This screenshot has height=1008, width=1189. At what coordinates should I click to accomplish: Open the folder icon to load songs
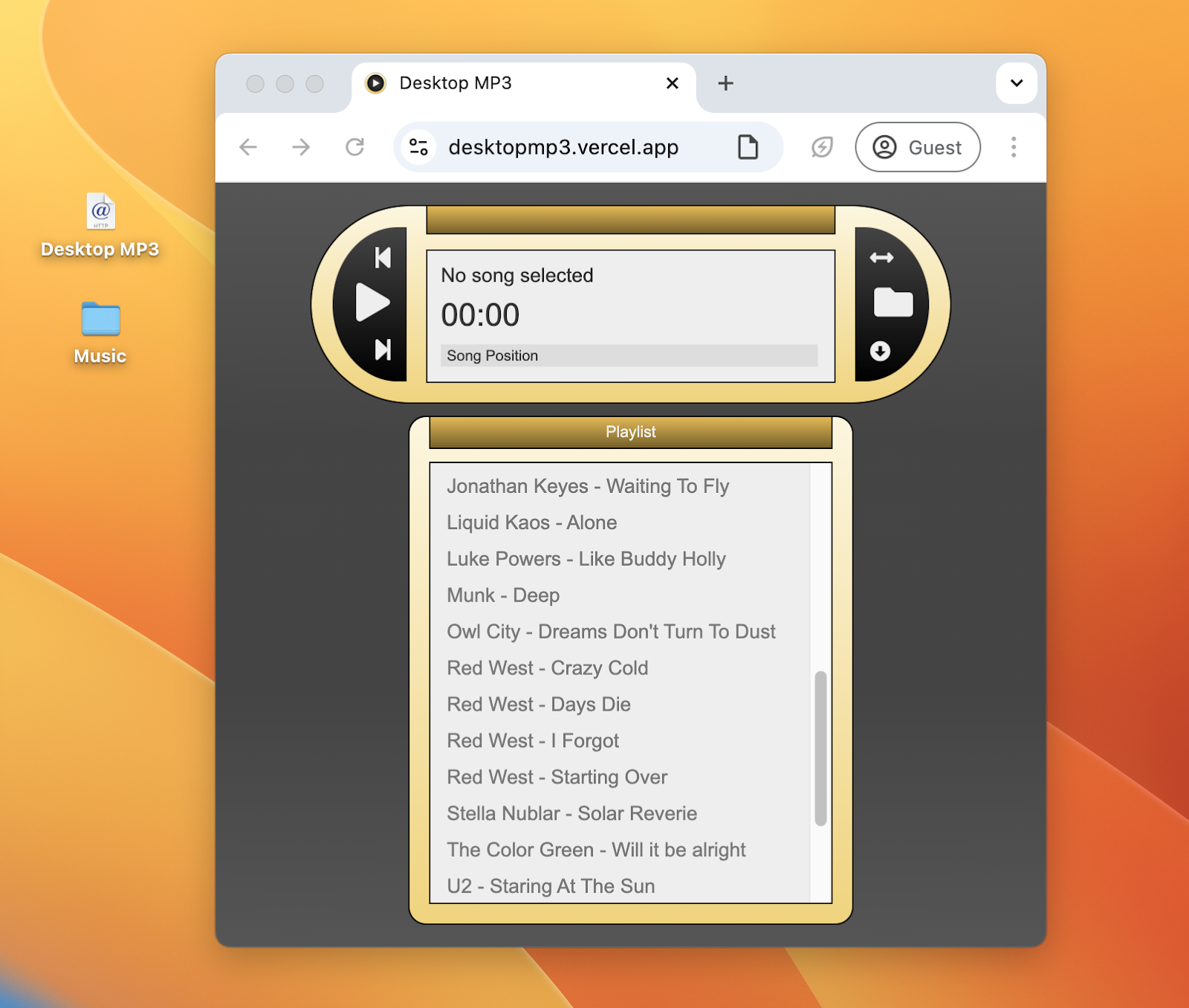pos(894,303)
